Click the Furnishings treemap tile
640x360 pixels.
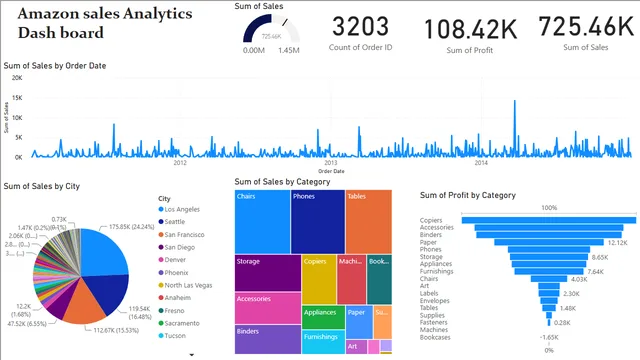(324, 342)
